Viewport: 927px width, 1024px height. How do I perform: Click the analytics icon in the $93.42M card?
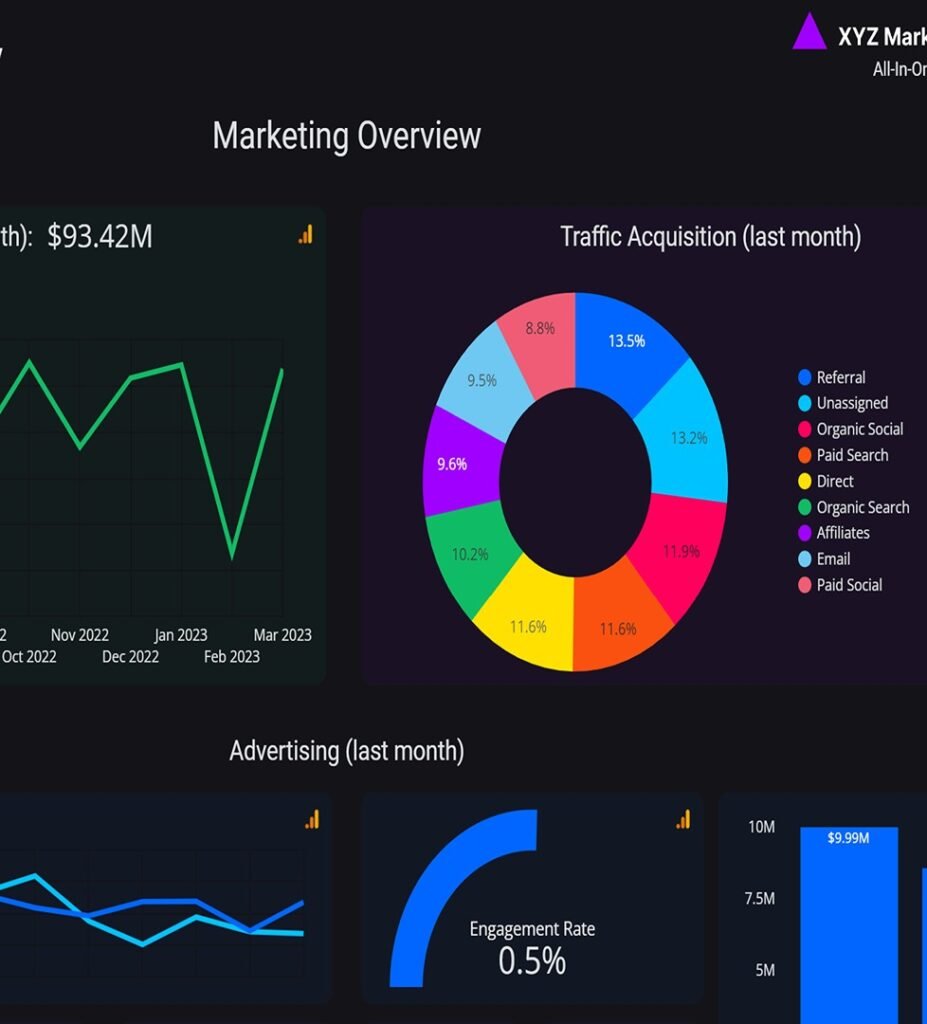pyautogui.click(x=305, y=234)
